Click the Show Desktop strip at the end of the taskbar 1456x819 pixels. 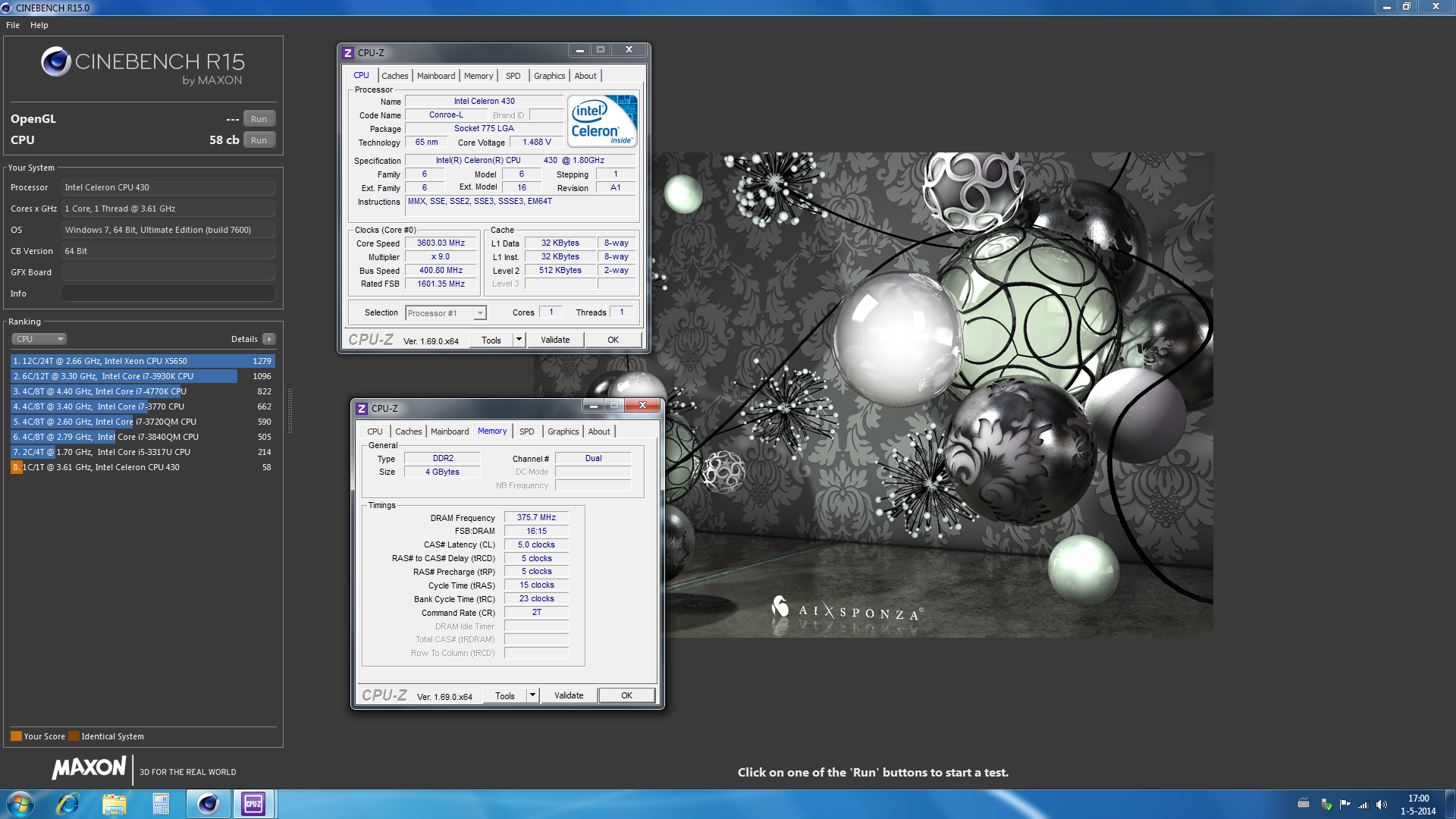(1450, 804)
